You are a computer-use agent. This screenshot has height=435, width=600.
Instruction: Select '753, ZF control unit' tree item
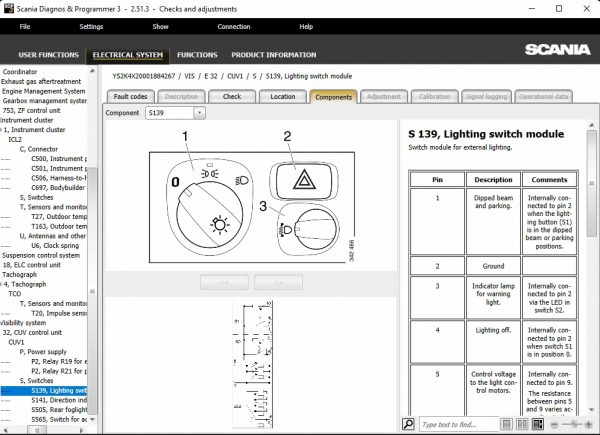(31, 111)
